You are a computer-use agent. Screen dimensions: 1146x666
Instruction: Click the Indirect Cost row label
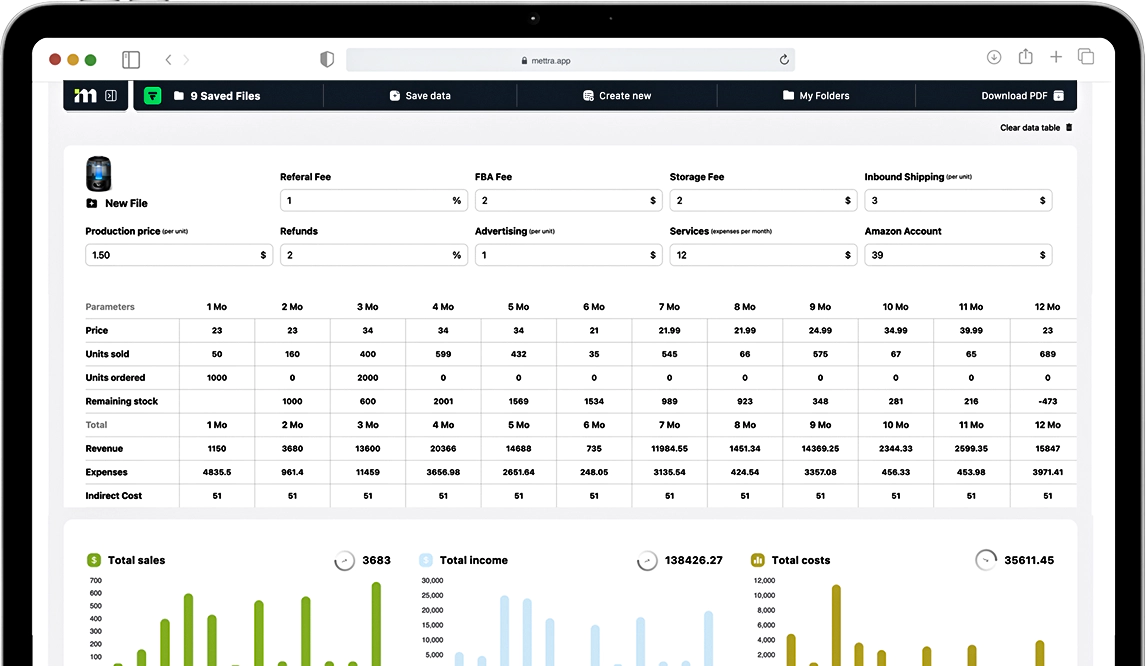[x=113, y=496]
